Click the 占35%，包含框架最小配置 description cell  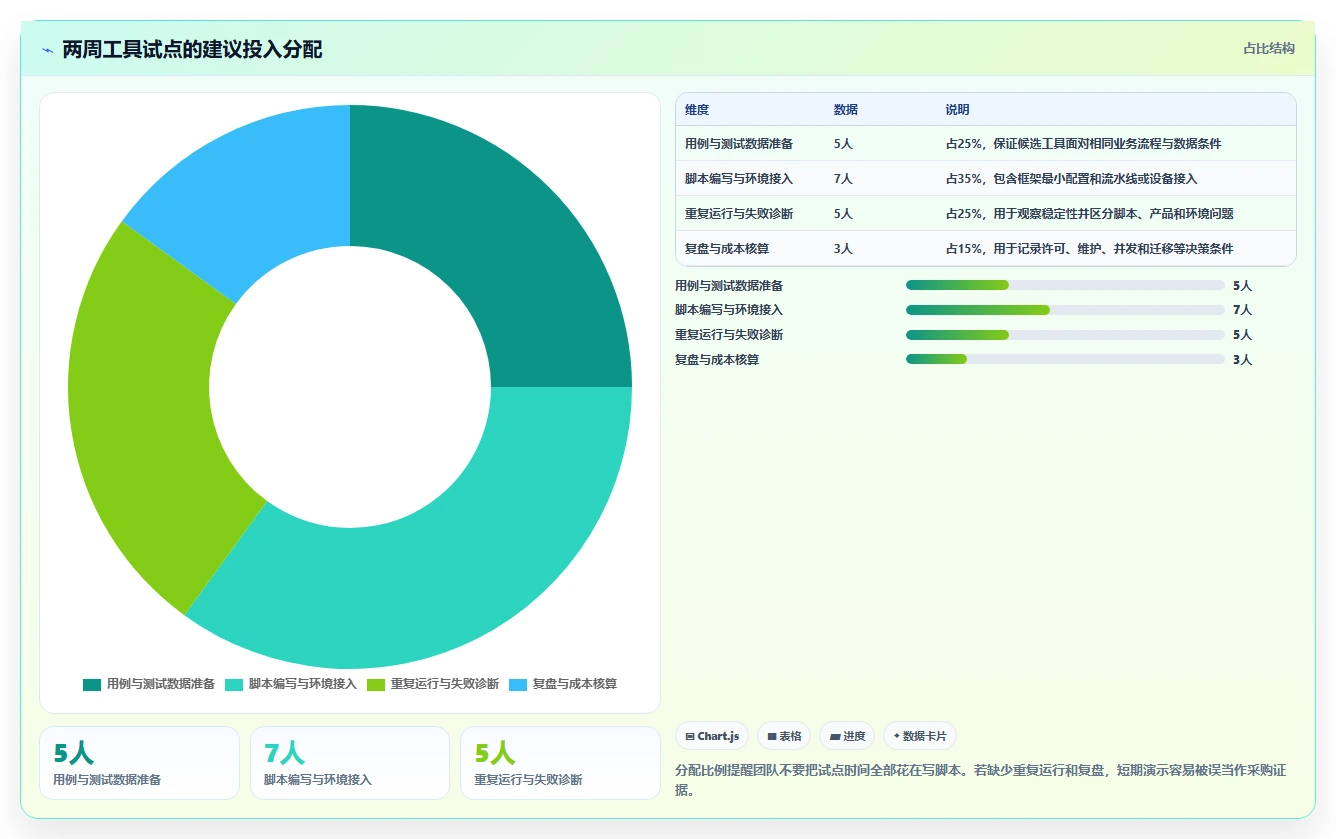[1071, 179]
